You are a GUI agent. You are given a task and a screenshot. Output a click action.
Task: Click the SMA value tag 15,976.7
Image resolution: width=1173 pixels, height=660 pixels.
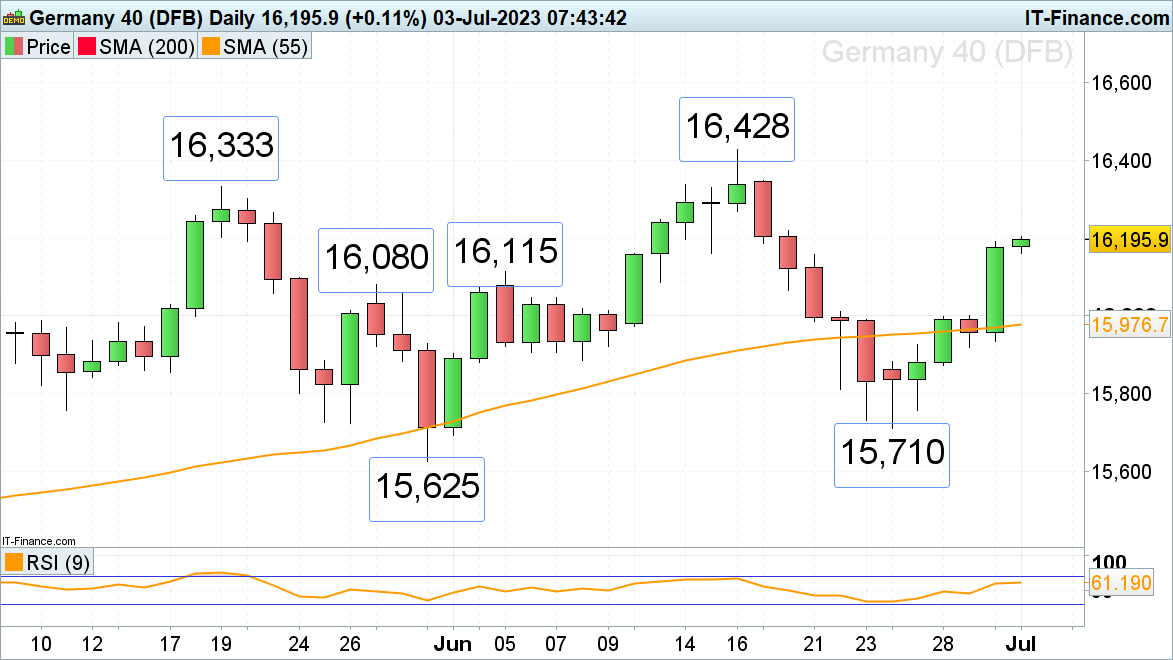tap(1129, 325)
